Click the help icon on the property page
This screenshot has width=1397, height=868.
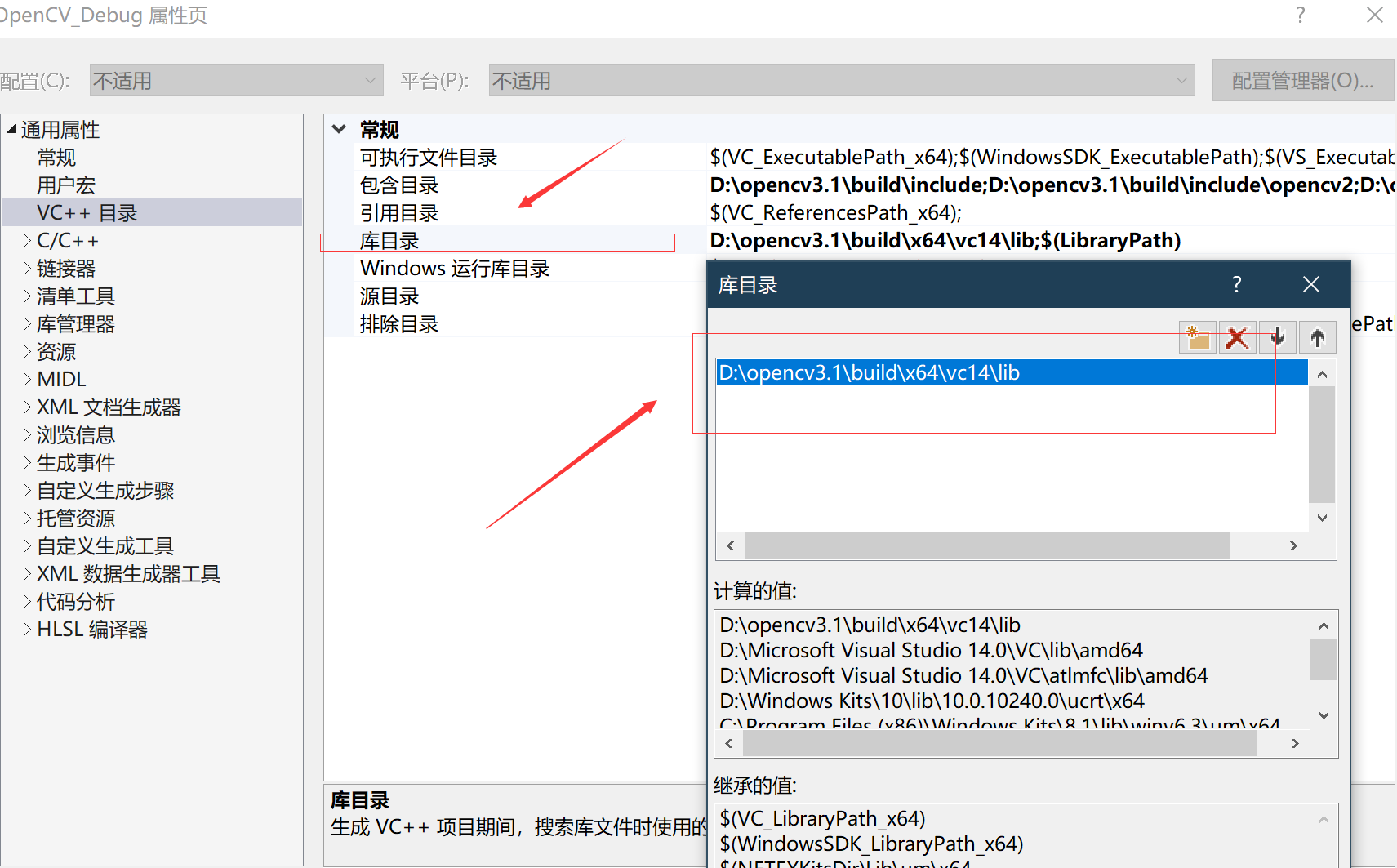pos(1300,15)
